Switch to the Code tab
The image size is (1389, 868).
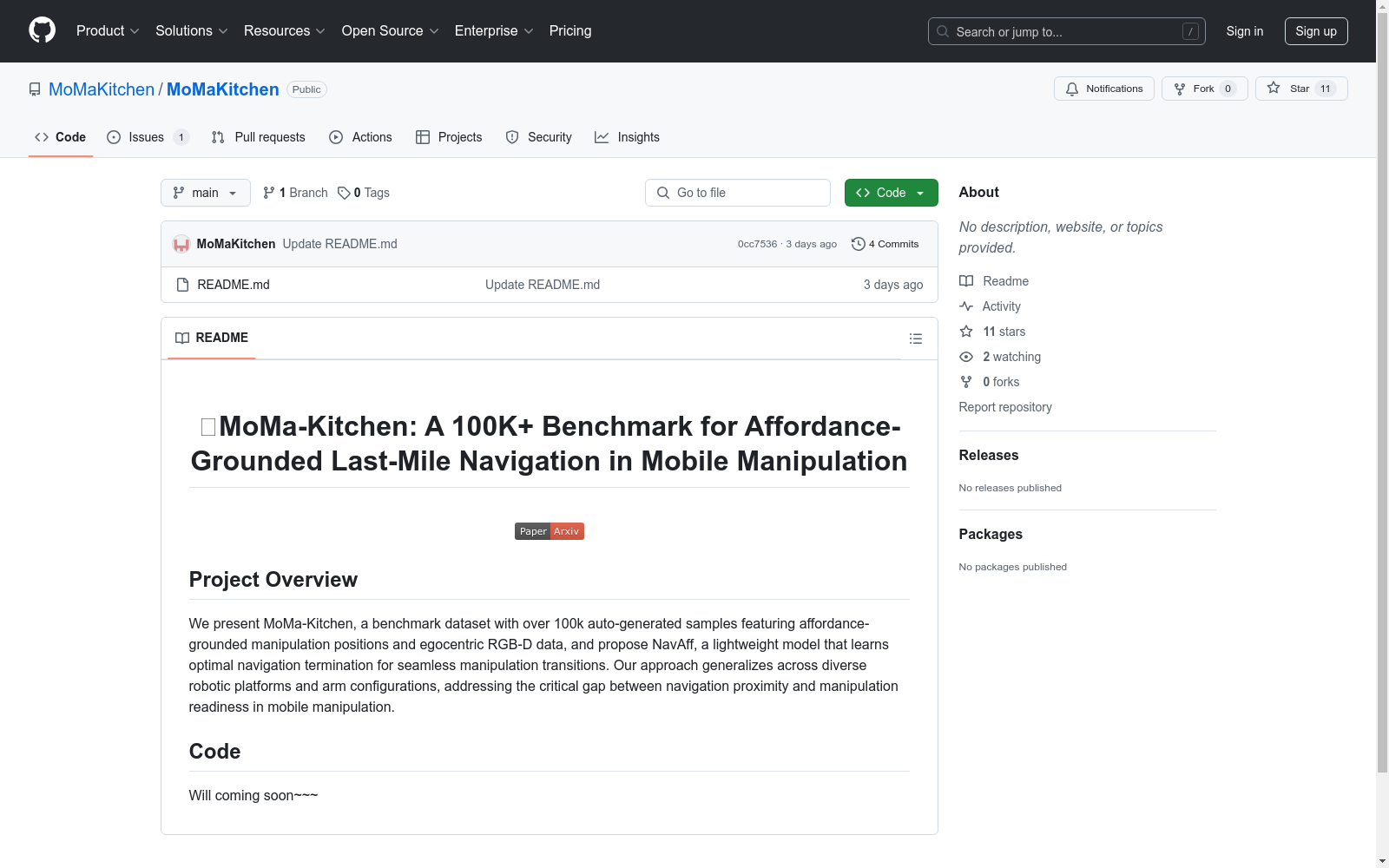(x=61, y=137)
